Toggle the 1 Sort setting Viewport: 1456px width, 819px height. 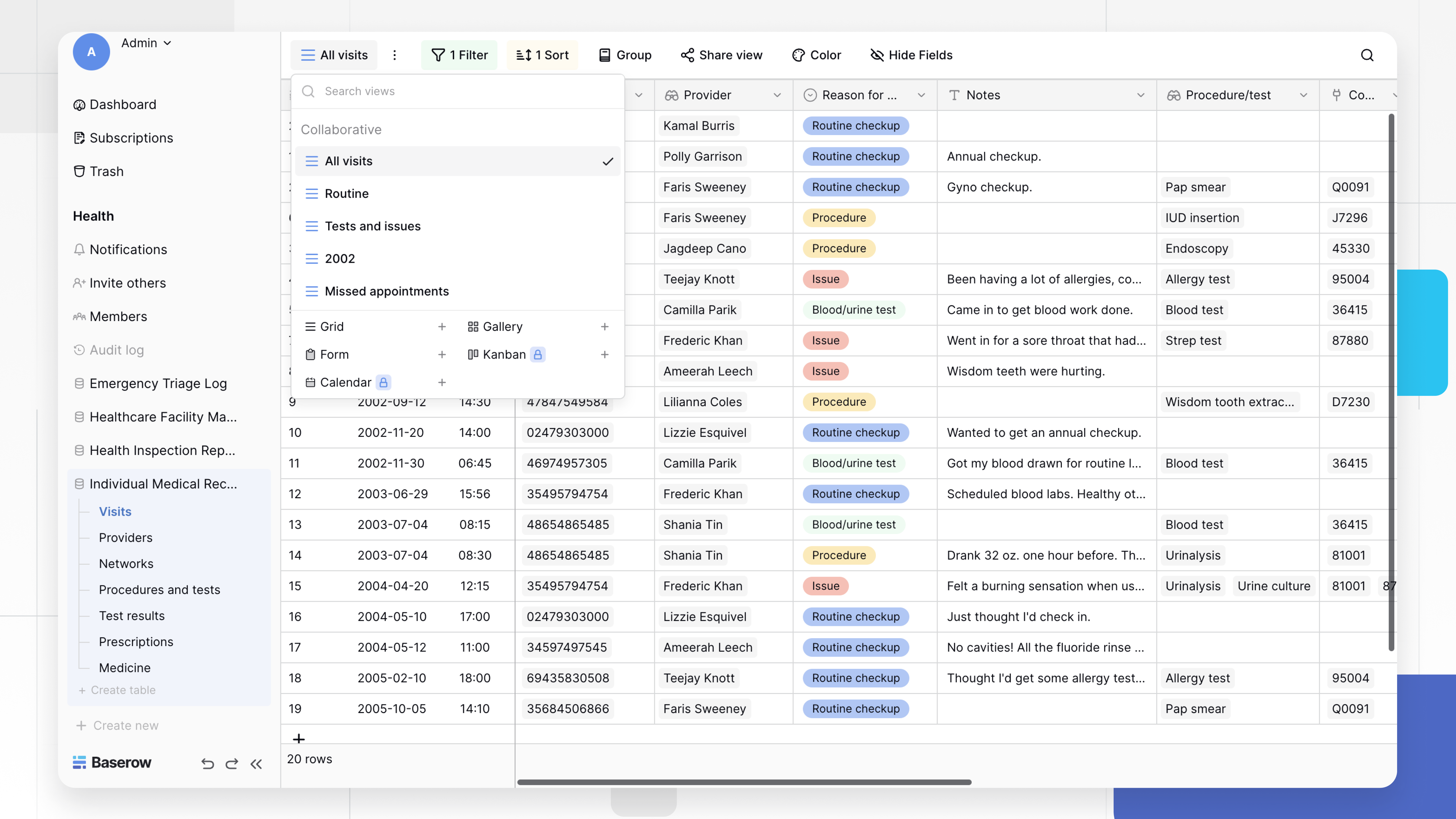(x=543, y=55)
